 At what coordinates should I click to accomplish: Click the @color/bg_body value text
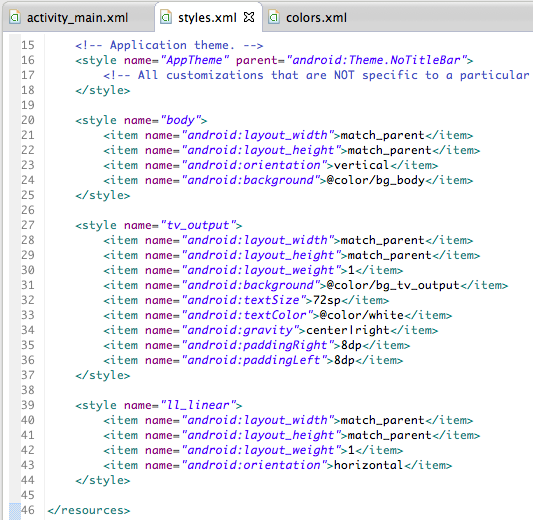376,180
